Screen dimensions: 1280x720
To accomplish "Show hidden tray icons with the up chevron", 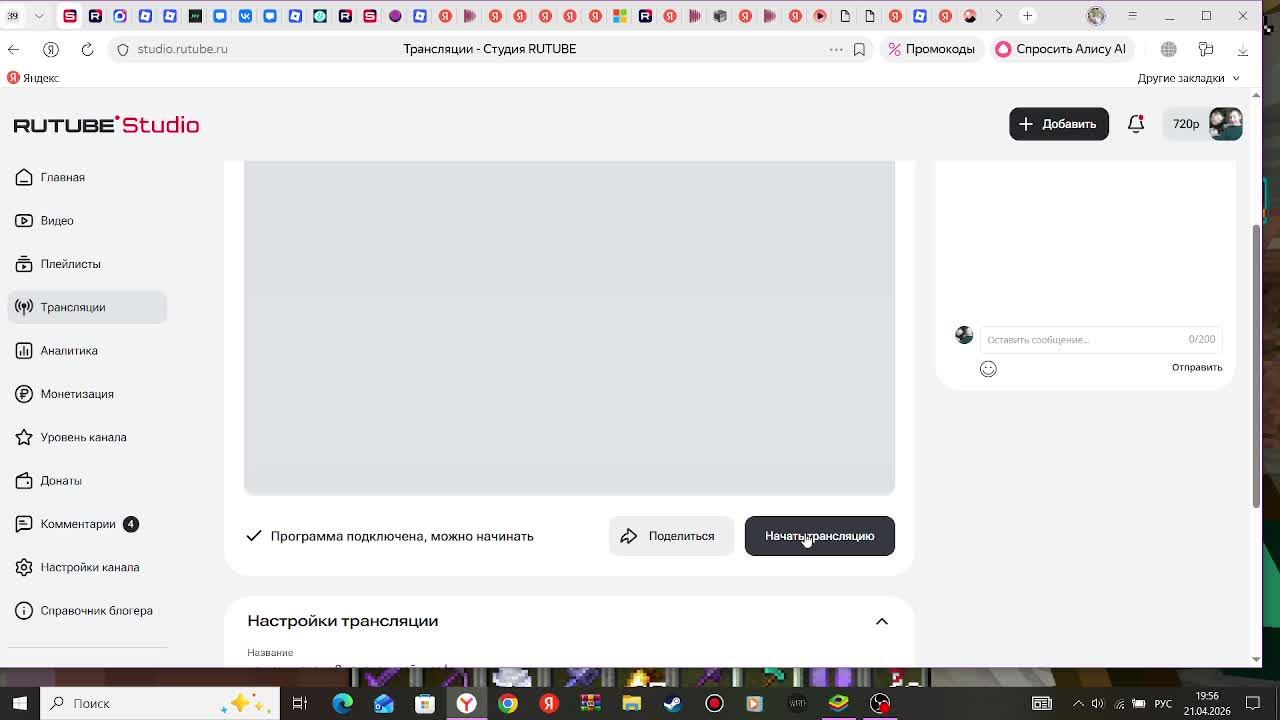I will 1078,703.
